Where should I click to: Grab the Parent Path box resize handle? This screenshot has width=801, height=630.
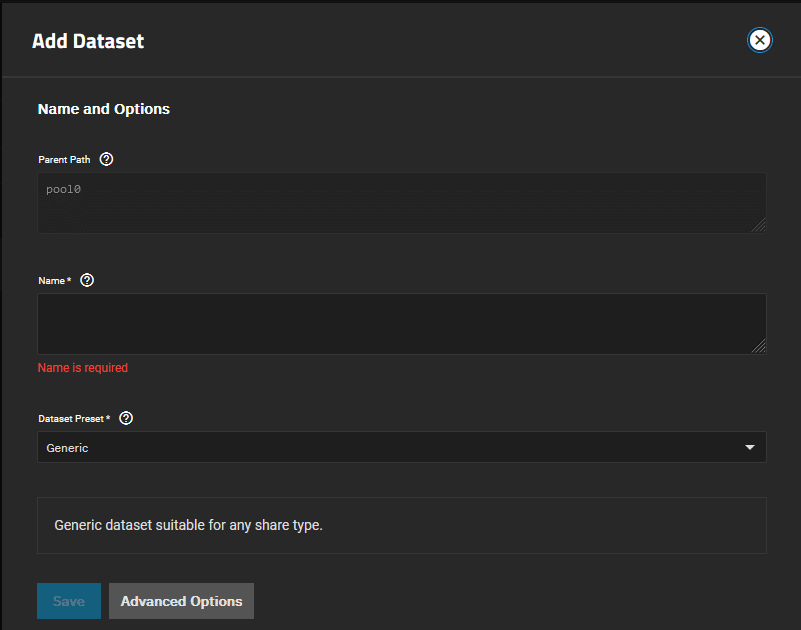click(759, 225)
